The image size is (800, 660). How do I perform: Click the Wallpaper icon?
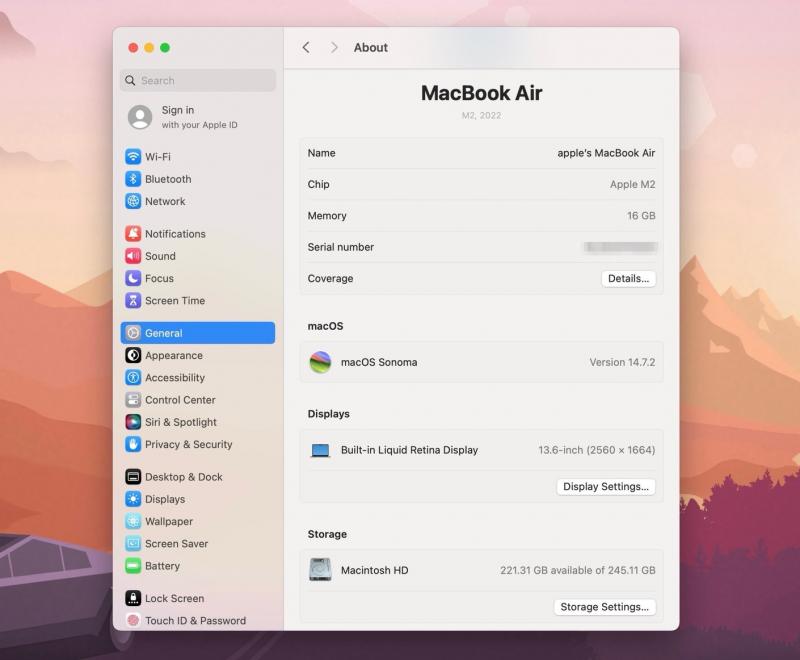133,521
